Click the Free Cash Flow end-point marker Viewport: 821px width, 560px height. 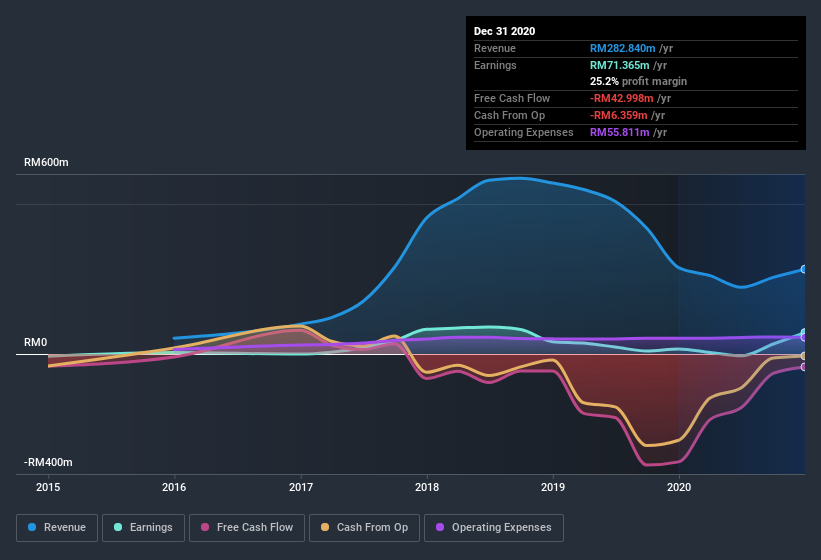[804, 367]
